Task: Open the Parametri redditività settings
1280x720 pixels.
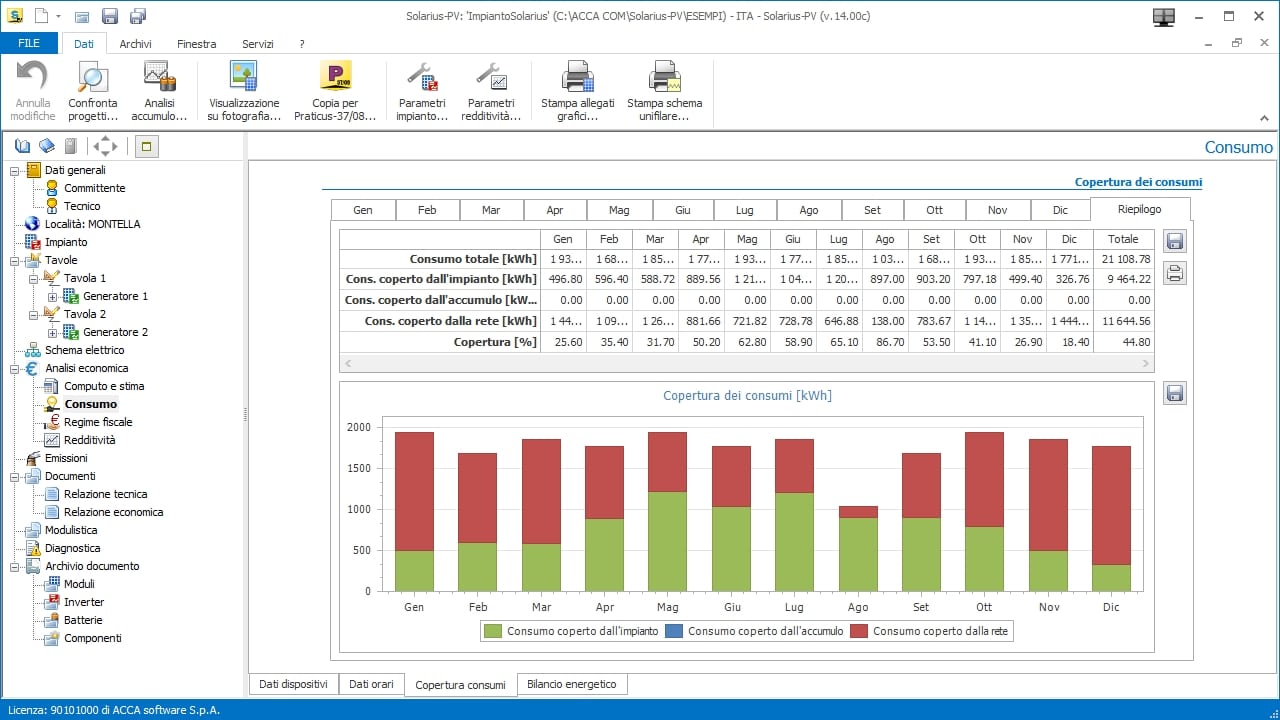Action: (492, 88)
